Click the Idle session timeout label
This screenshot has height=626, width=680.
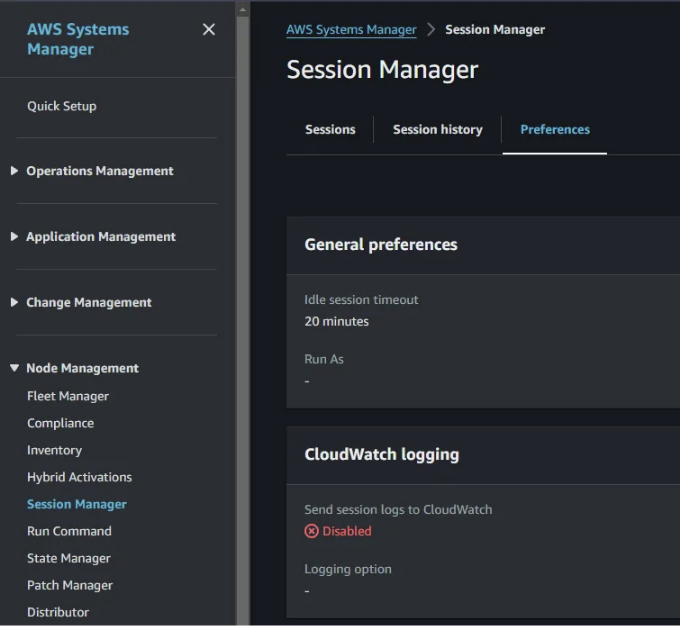pyautogui.click(x=361, y=300)
